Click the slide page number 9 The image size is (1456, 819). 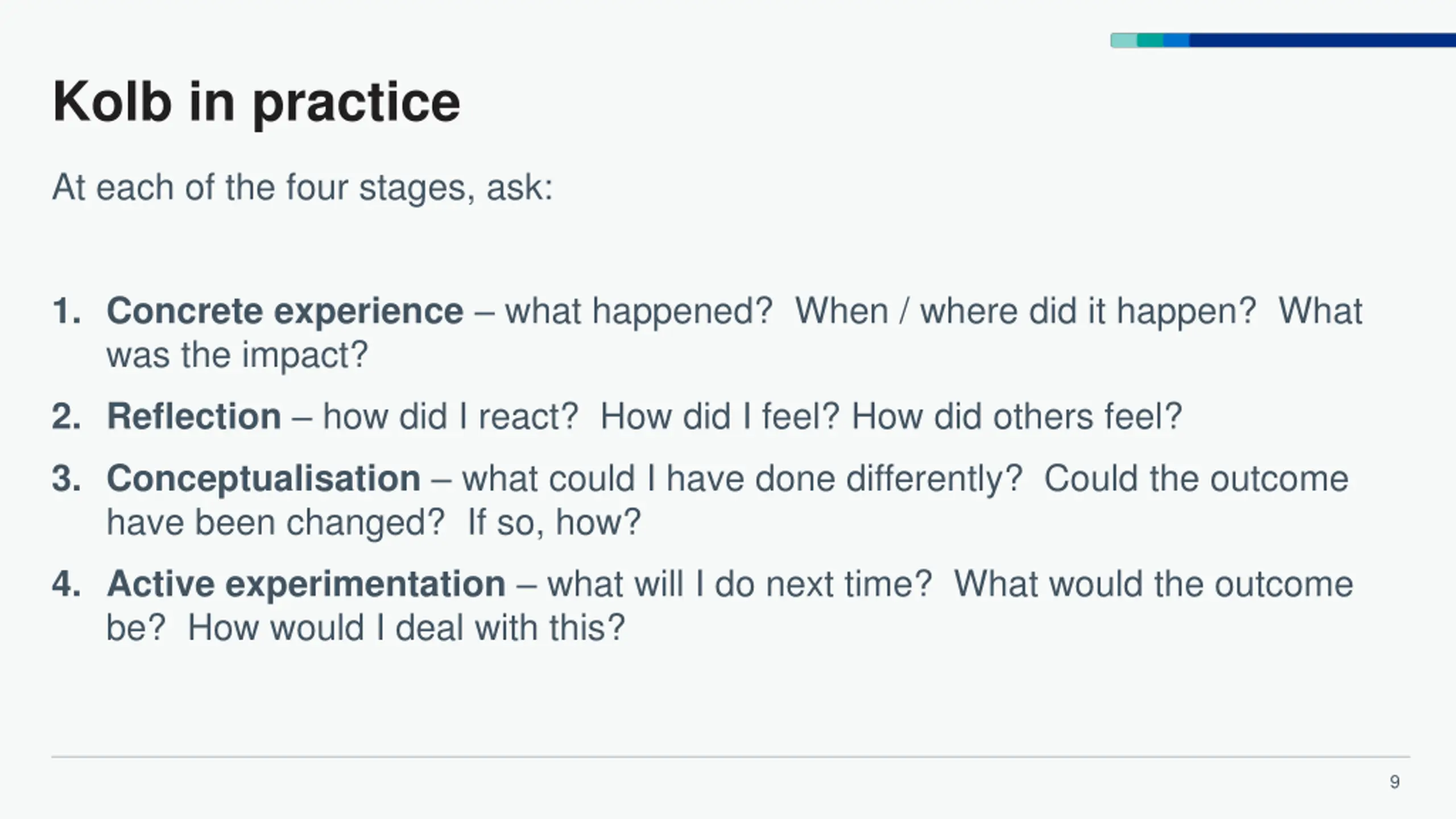click(1395, 782)
